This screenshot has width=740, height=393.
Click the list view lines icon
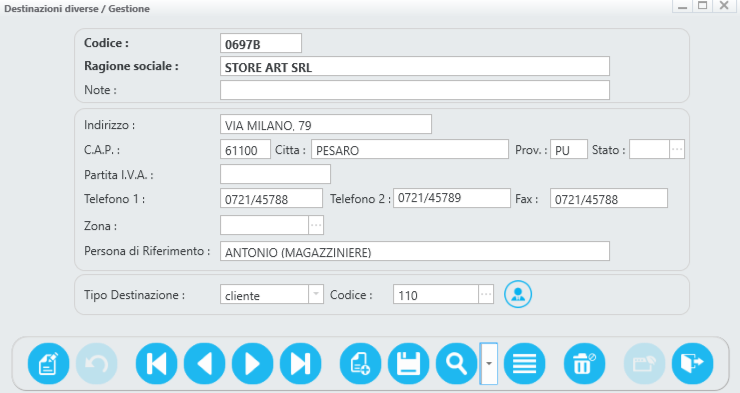click(x=524, y=364)
